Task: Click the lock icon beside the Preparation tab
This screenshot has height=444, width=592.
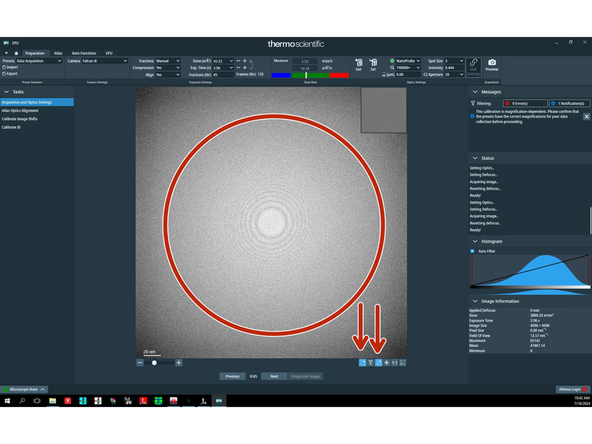Action: point(16,53)
